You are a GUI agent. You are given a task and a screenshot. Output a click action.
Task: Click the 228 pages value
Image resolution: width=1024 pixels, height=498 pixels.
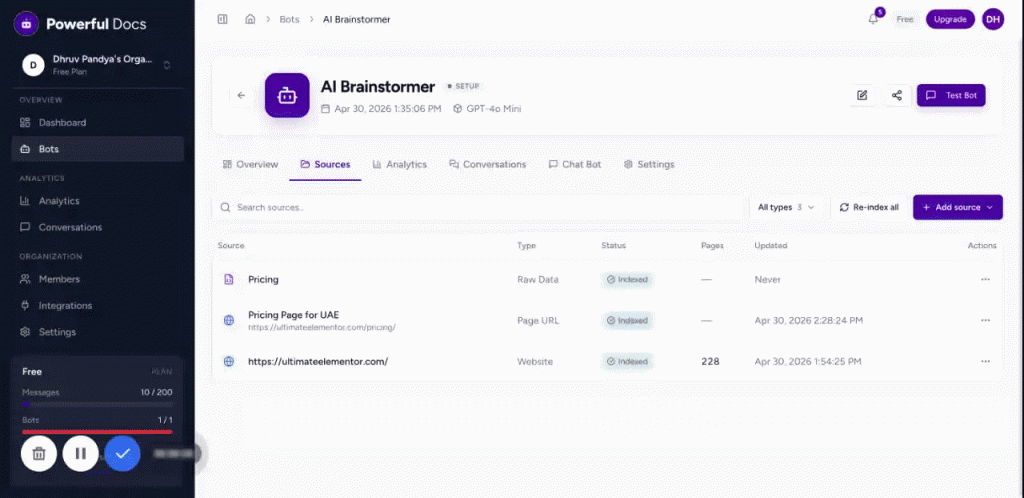(x=711, y=361)
